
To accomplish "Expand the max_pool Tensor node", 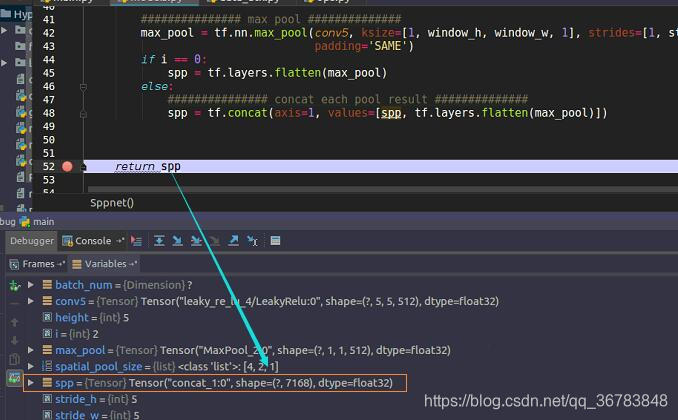I will pyautogui.click(x=31, y=350).
